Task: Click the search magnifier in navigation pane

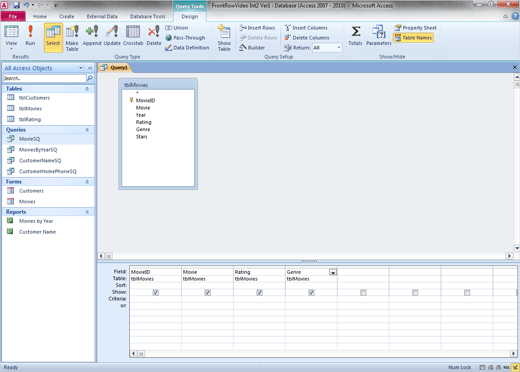Action: (90, 78)
